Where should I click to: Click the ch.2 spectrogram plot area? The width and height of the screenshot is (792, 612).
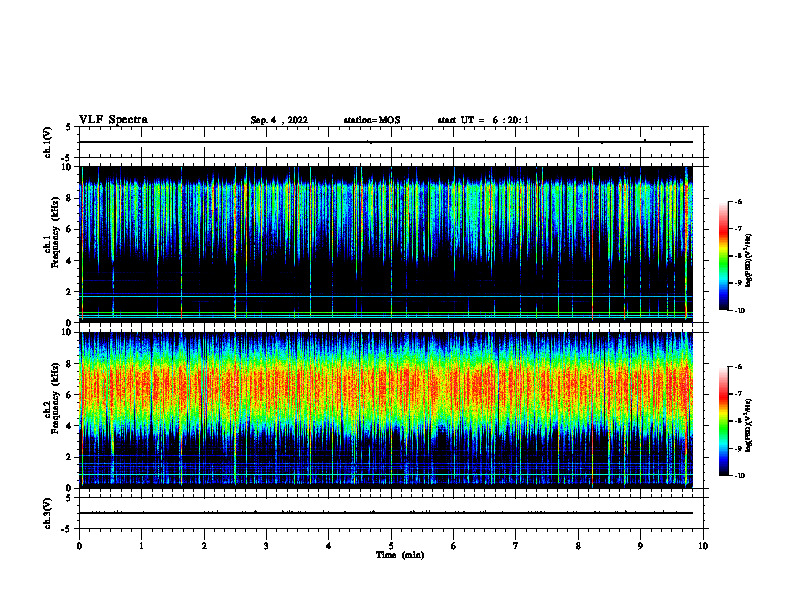(x=386, y=410)
